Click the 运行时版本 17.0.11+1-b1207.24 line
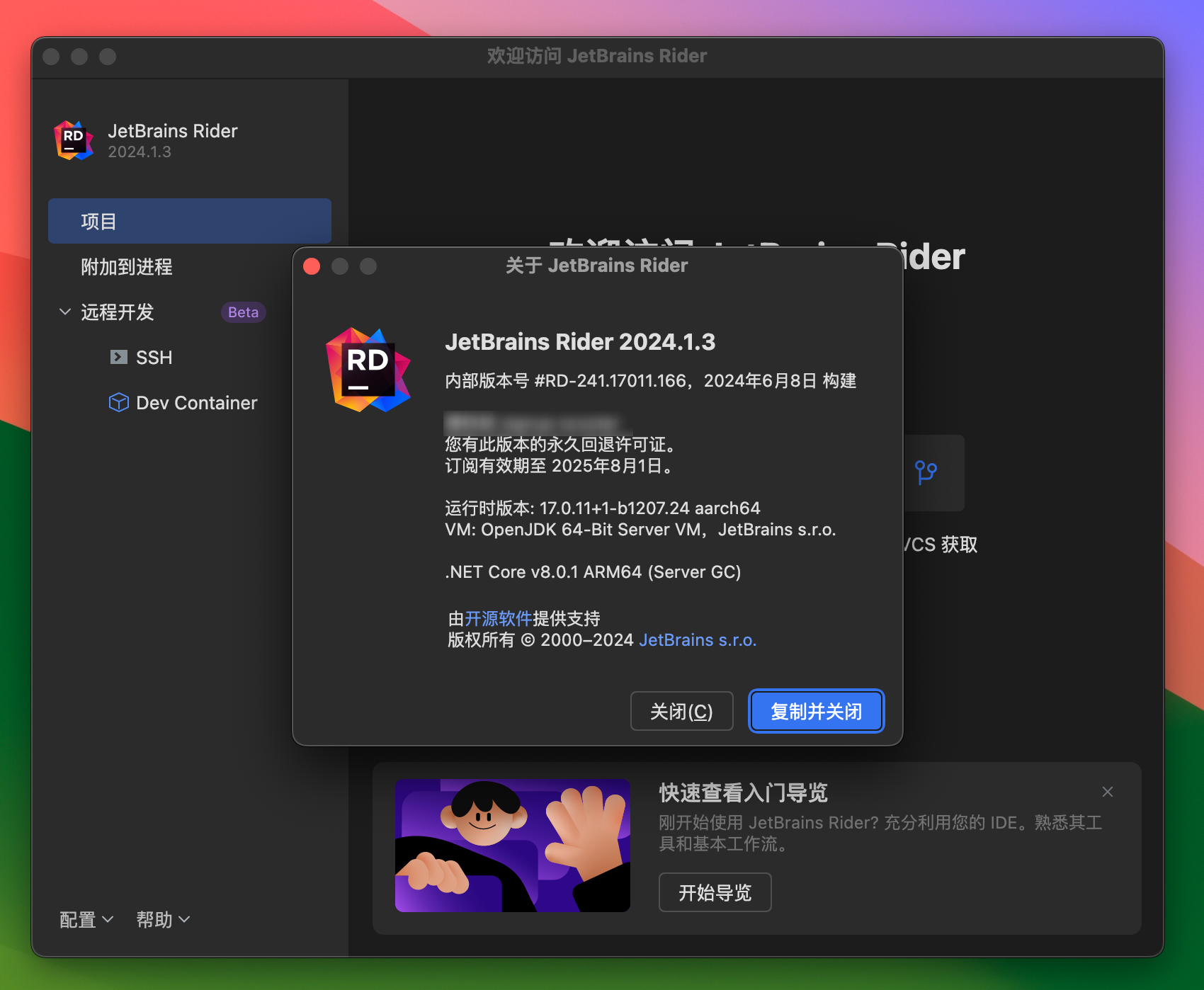The width and height of the screenshot is (1204, 990). [603, 508]
